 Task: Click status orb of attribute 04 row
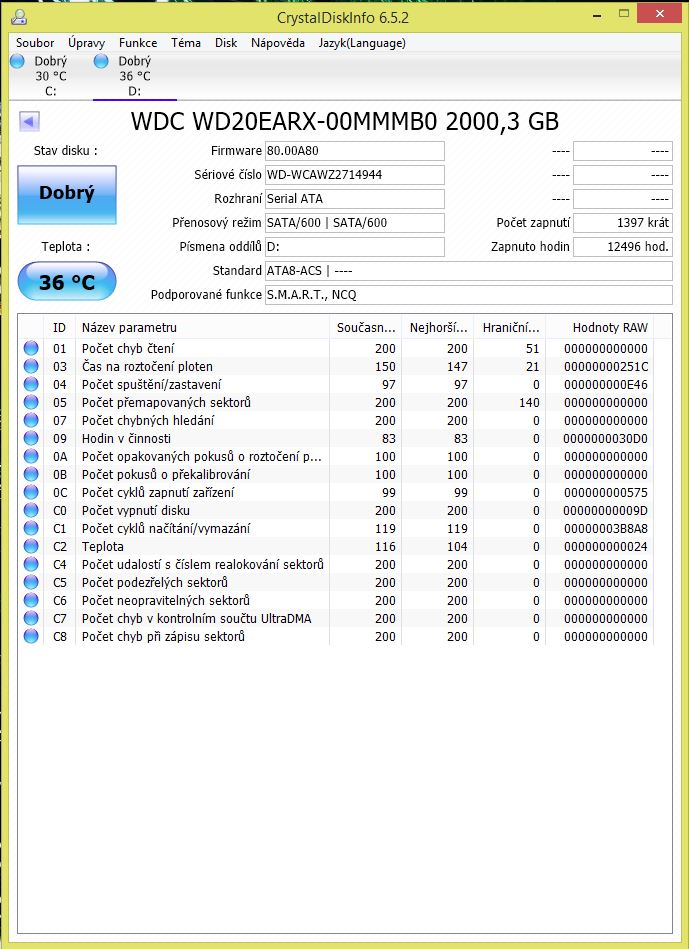click(x=31, y=384)
